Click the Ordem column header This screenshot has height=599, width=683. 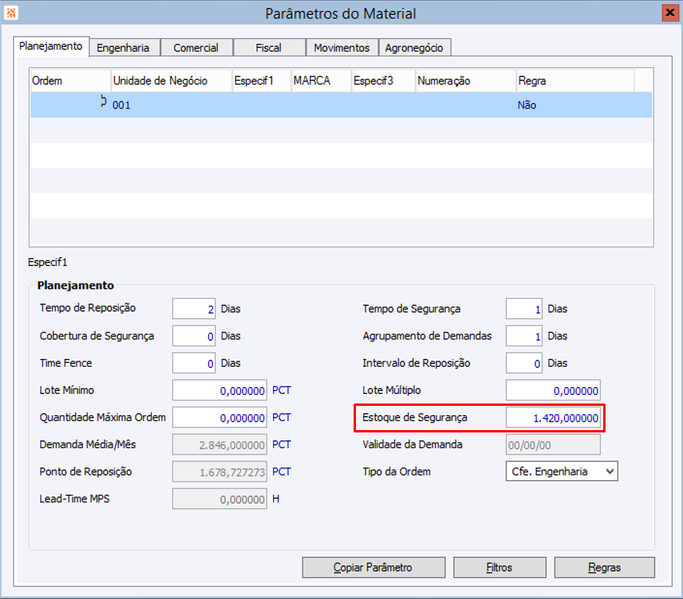71,81
